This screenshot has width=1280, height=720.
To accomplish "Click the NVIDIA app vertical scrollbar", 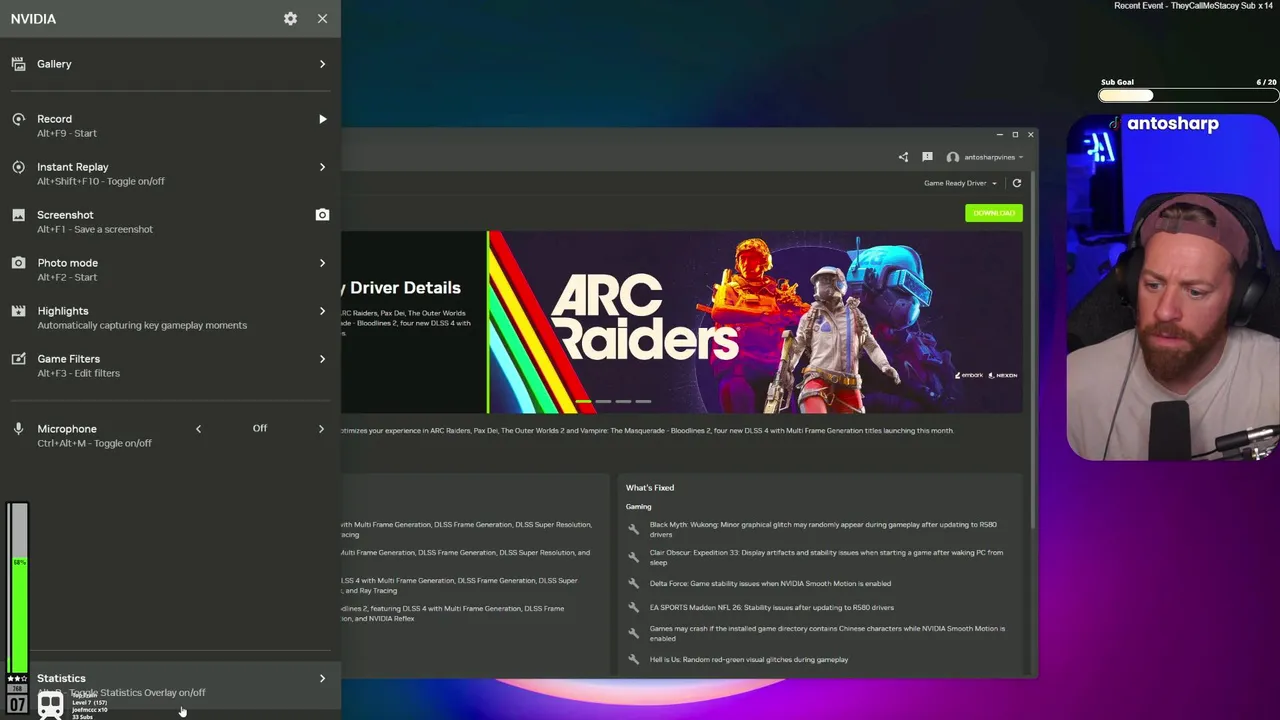I will click(1034, 350).
